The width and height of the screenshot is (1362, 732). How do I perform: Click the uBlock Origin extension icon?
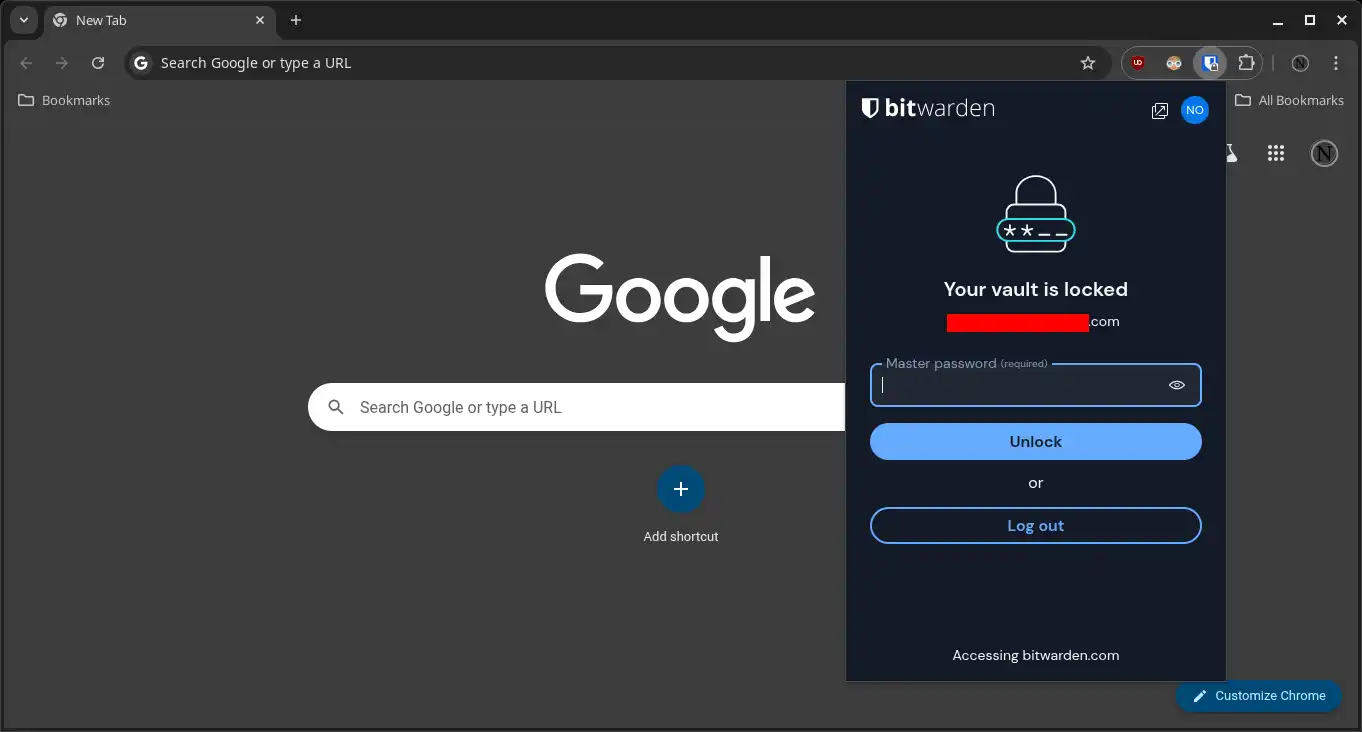[1138, 63]
